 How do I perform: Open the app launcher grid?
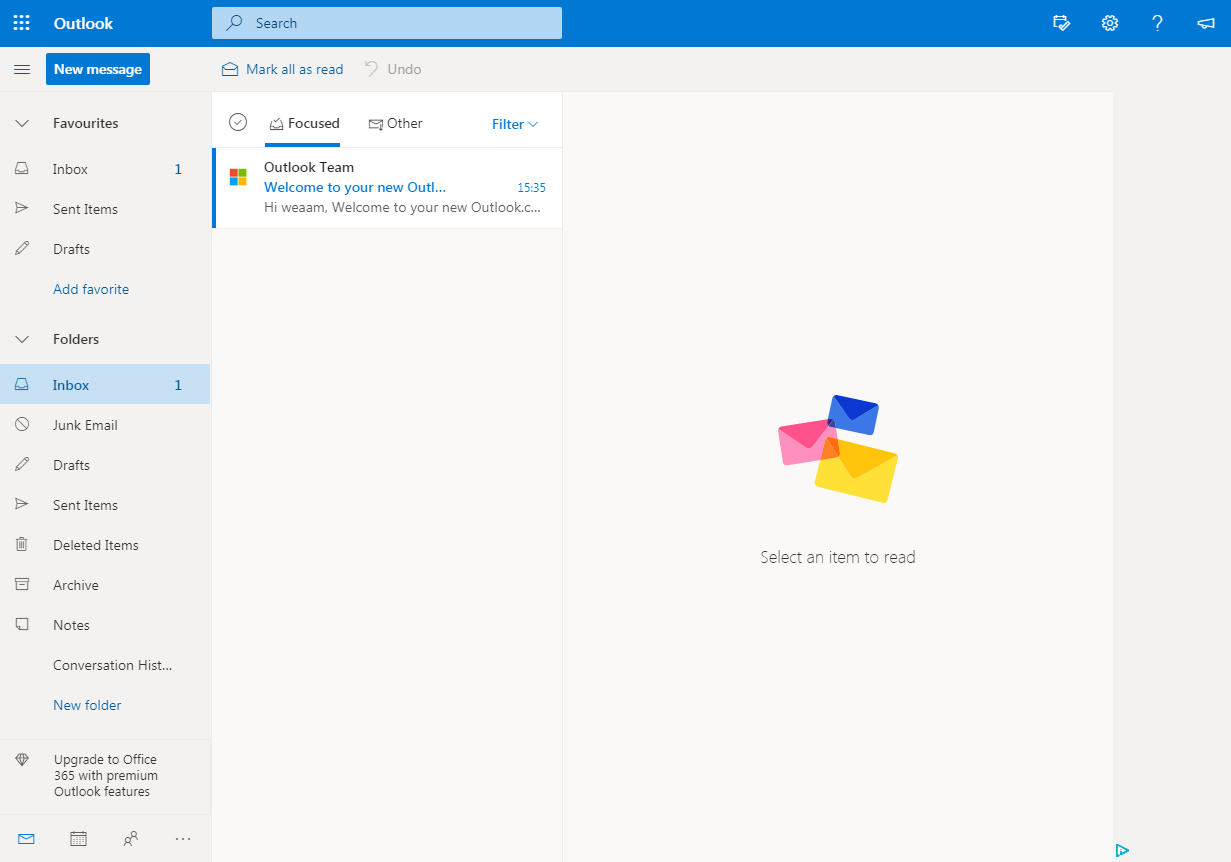[x=22, y=23]
